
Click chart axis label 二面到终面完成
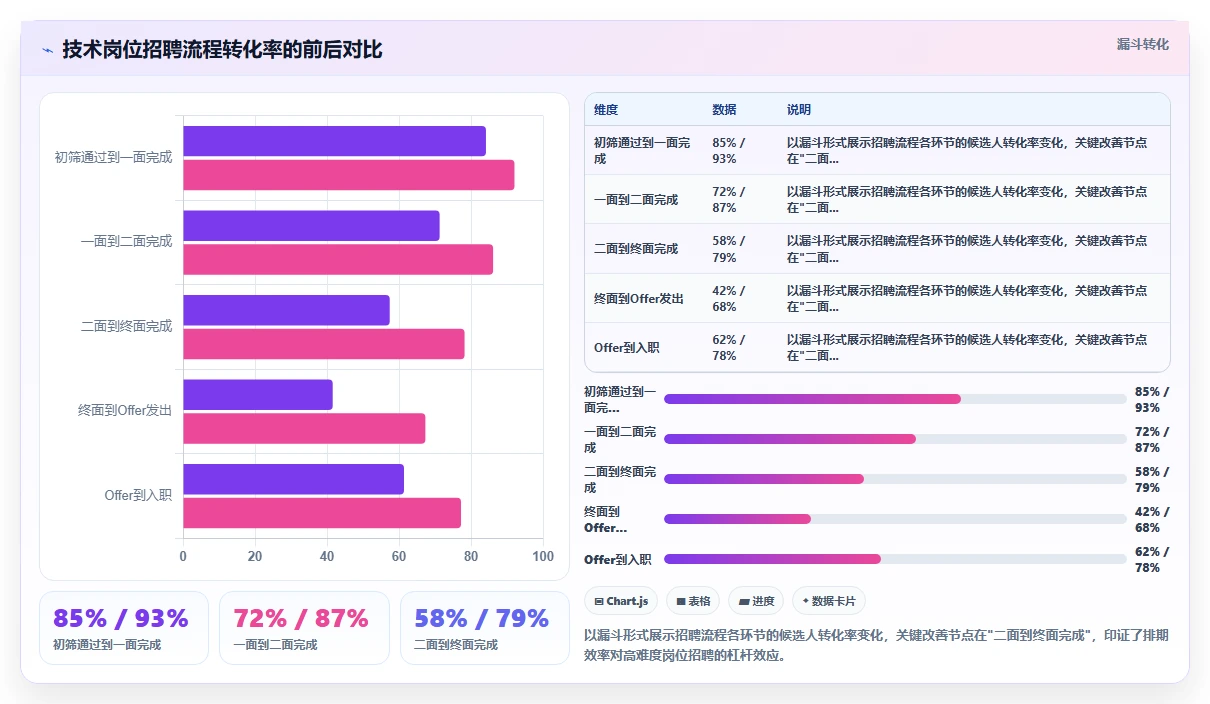tap(126, 326)
